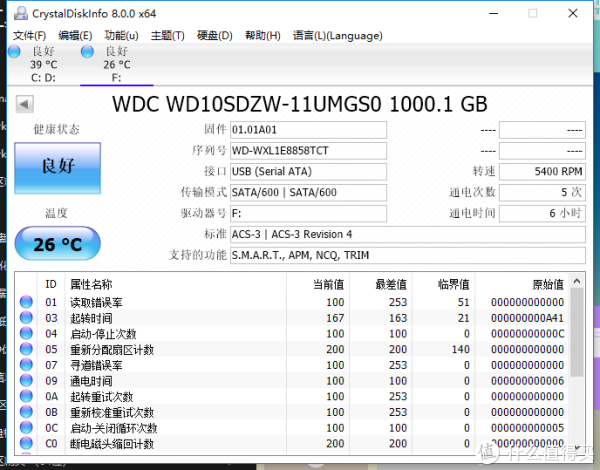Click the rotation rate field 5400 RPM

point(542,171)
